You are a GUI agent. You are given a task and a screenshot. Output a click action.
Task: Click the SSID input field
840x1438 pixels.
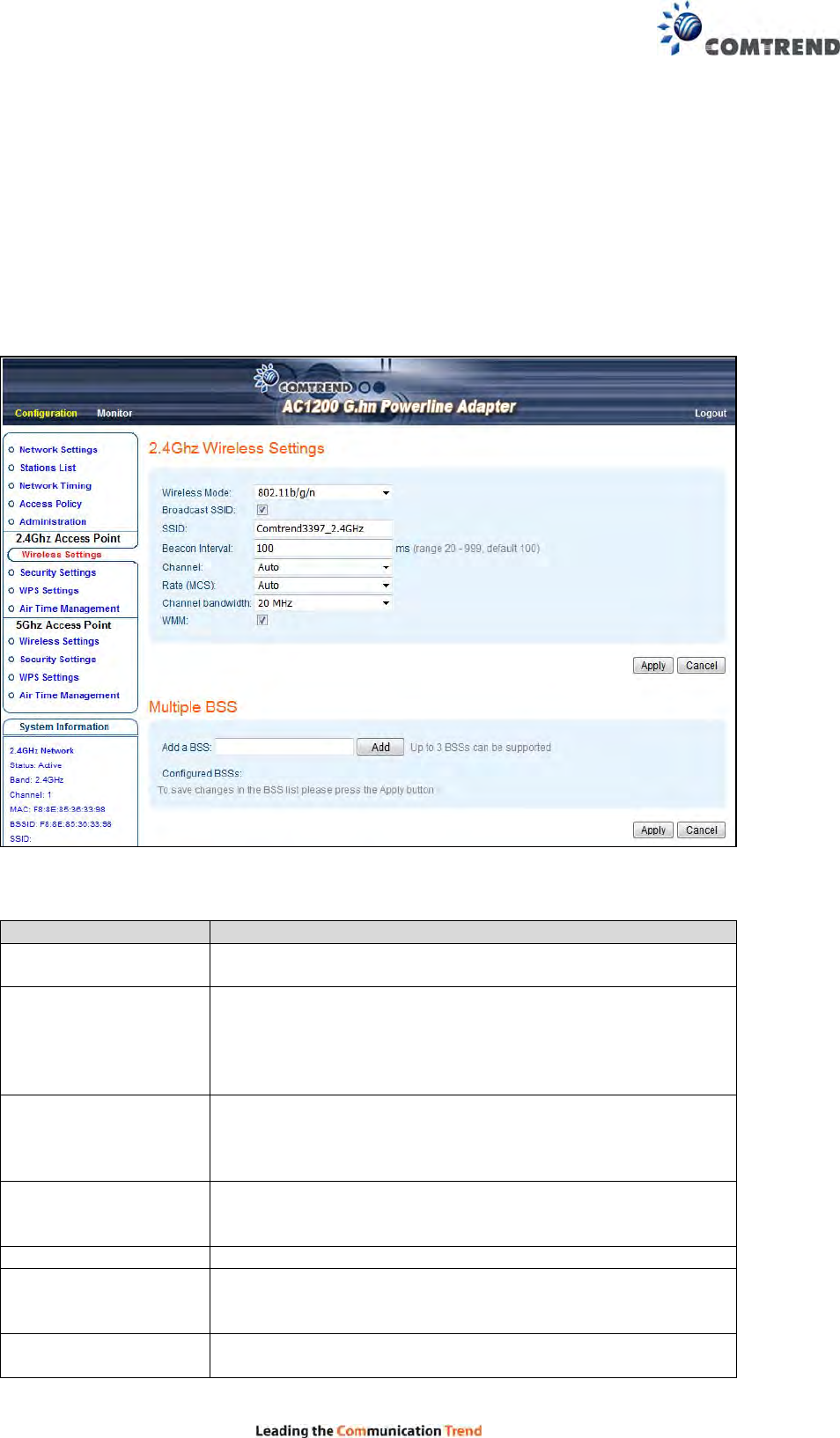click(323, 528)
